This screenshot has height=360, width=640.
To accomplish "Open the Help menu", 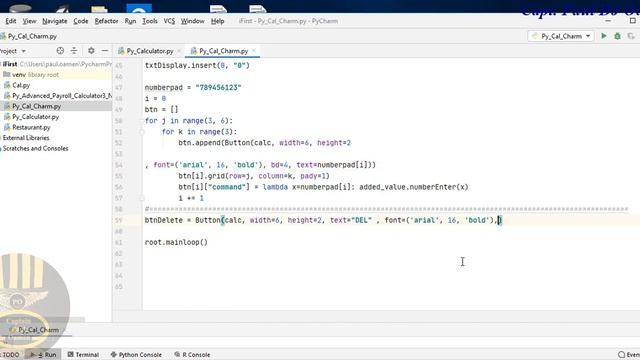I will point(217,21).
